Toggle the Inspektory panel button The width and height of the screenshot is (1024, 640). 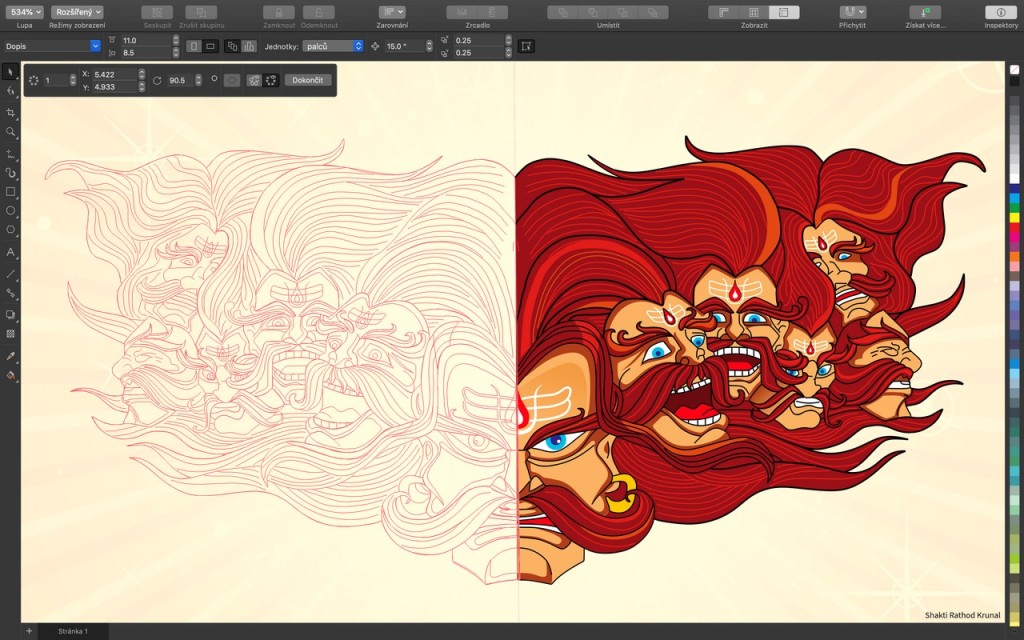coord(1001,12)
